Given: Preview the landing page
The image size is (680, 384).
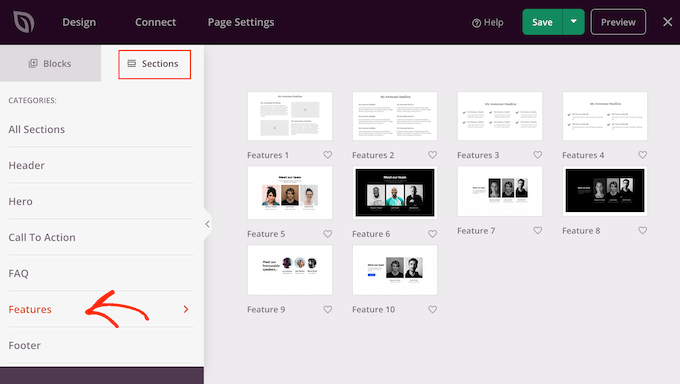Looking at the screenshot, I should click(618, 22).
